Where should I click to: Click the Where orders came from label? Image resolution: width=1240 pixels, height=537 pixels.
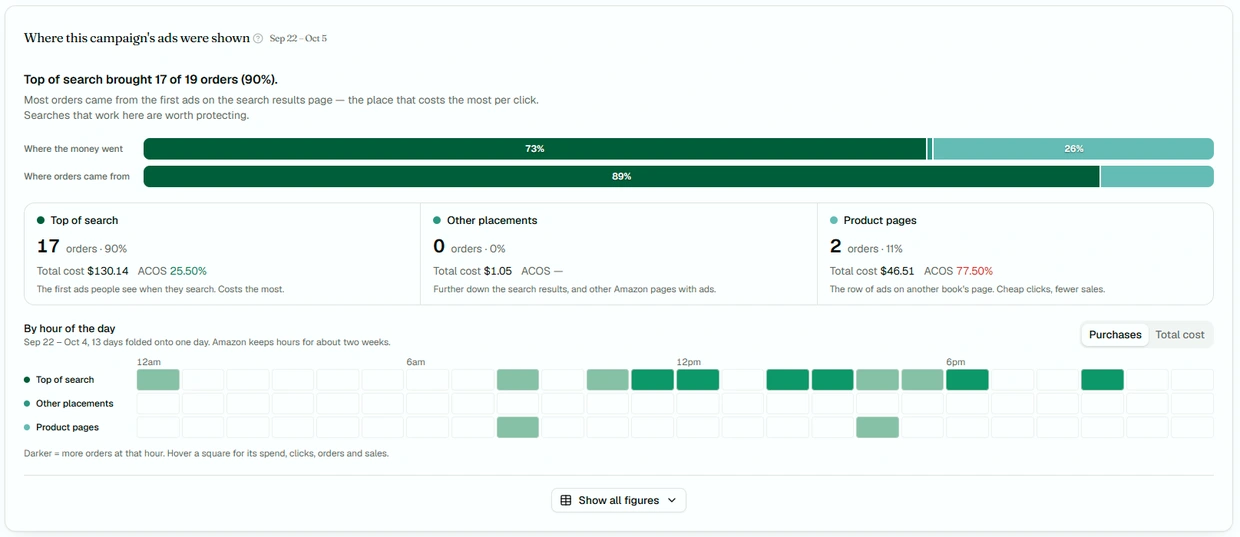click(77, 176)
